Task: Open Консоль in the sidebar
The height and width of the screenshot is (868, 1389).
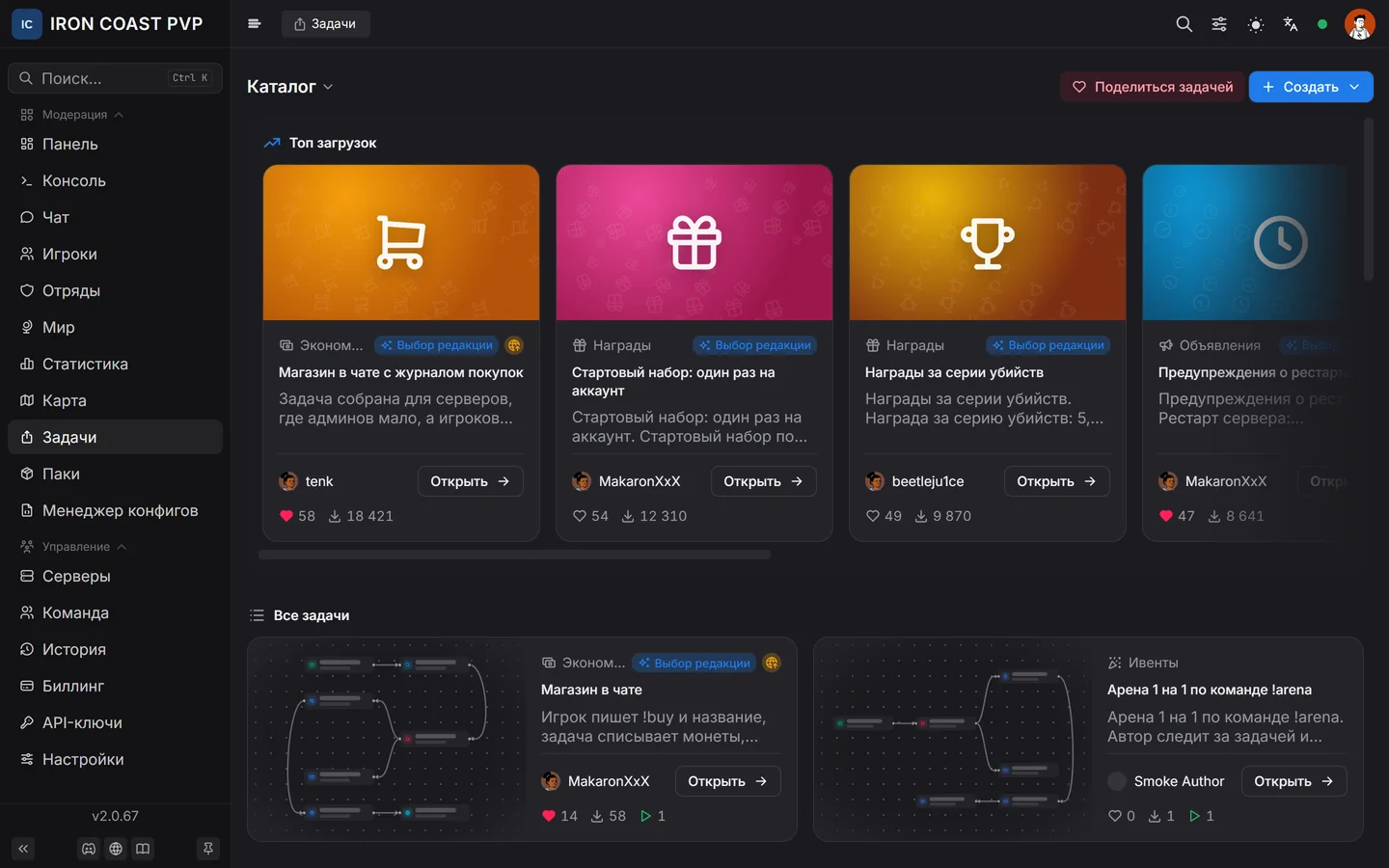Action: [x=115, y=180]
